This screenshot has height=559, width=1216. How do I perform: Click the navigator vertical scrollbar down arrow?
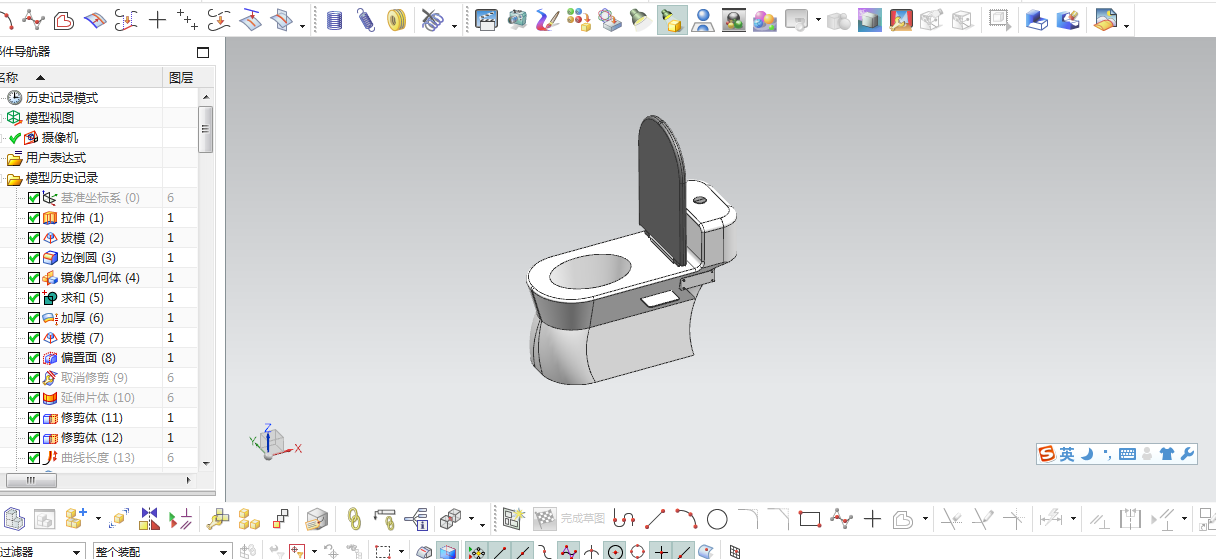point(206,462)
